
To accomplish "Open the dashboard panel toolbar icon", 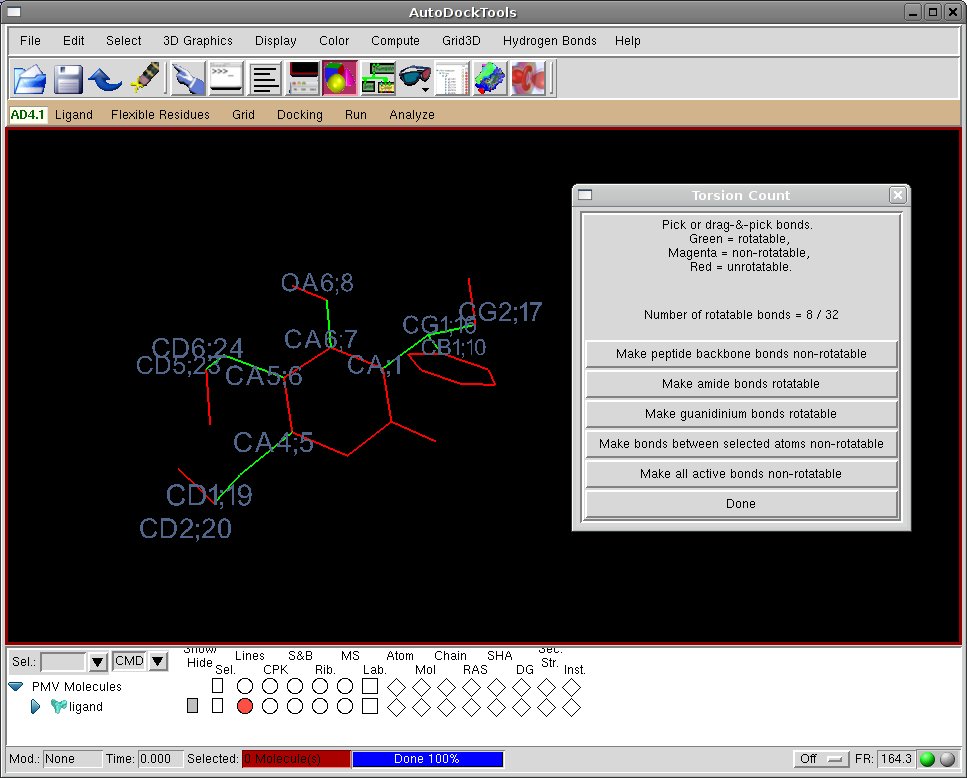I will click(303, 79).
